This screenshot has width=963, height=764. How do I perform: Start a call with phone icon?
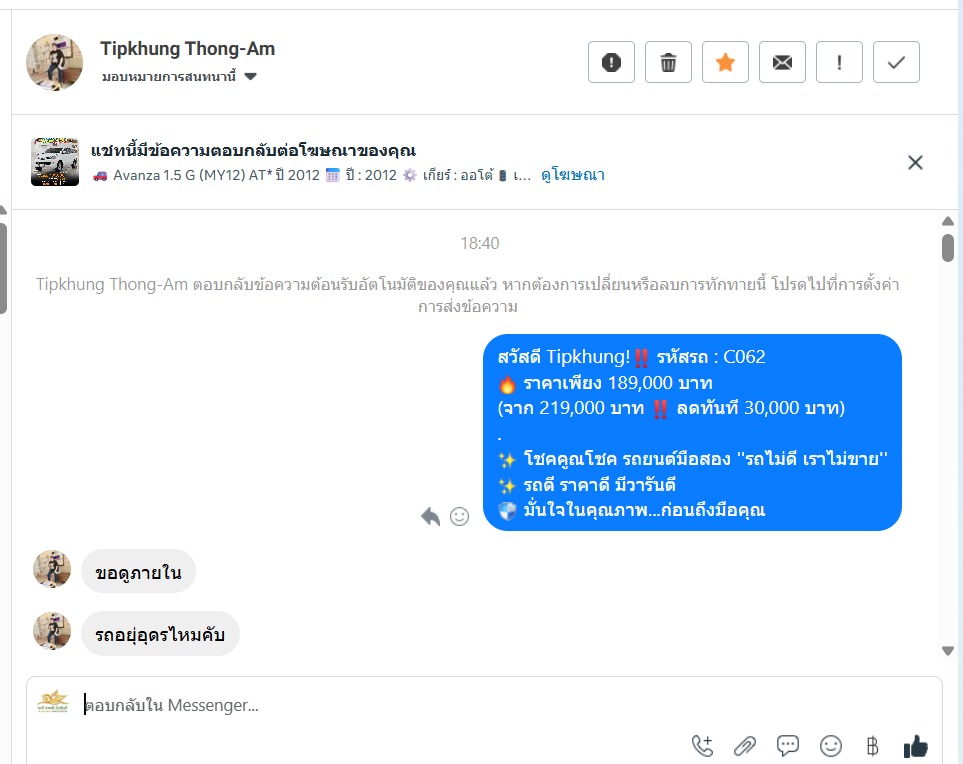click(x=703, y=746)
